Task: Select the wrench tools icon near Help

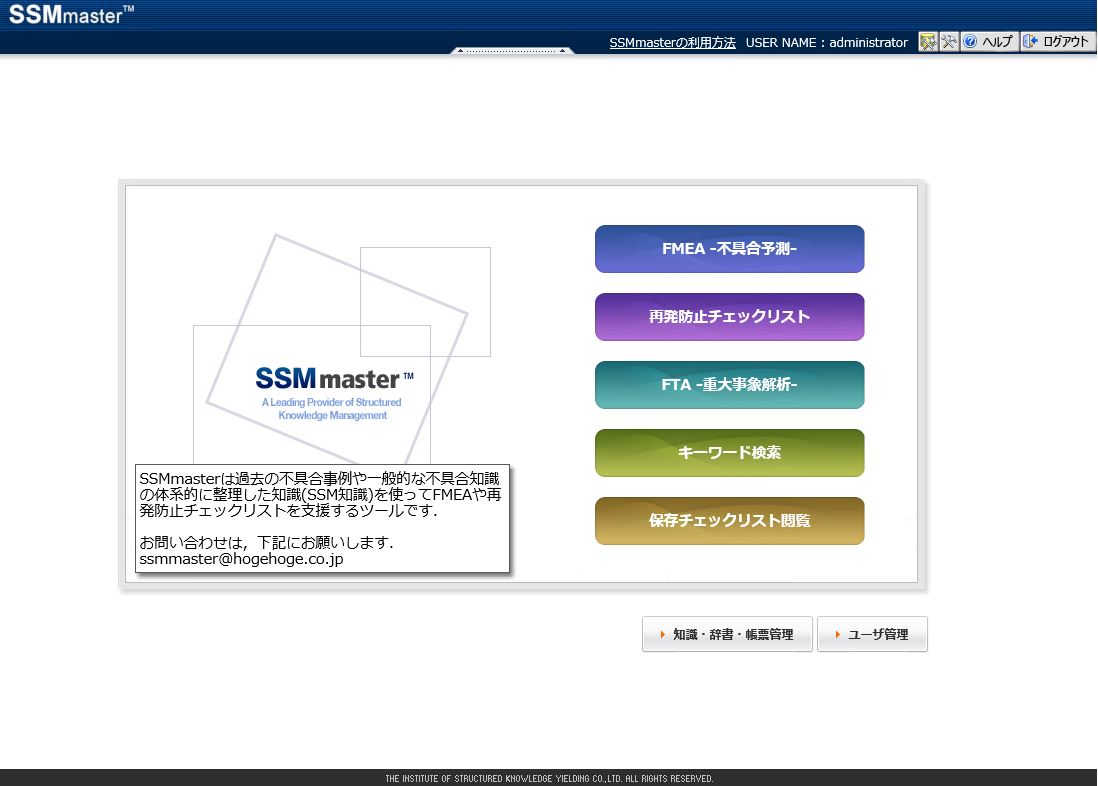Action: 948,41
